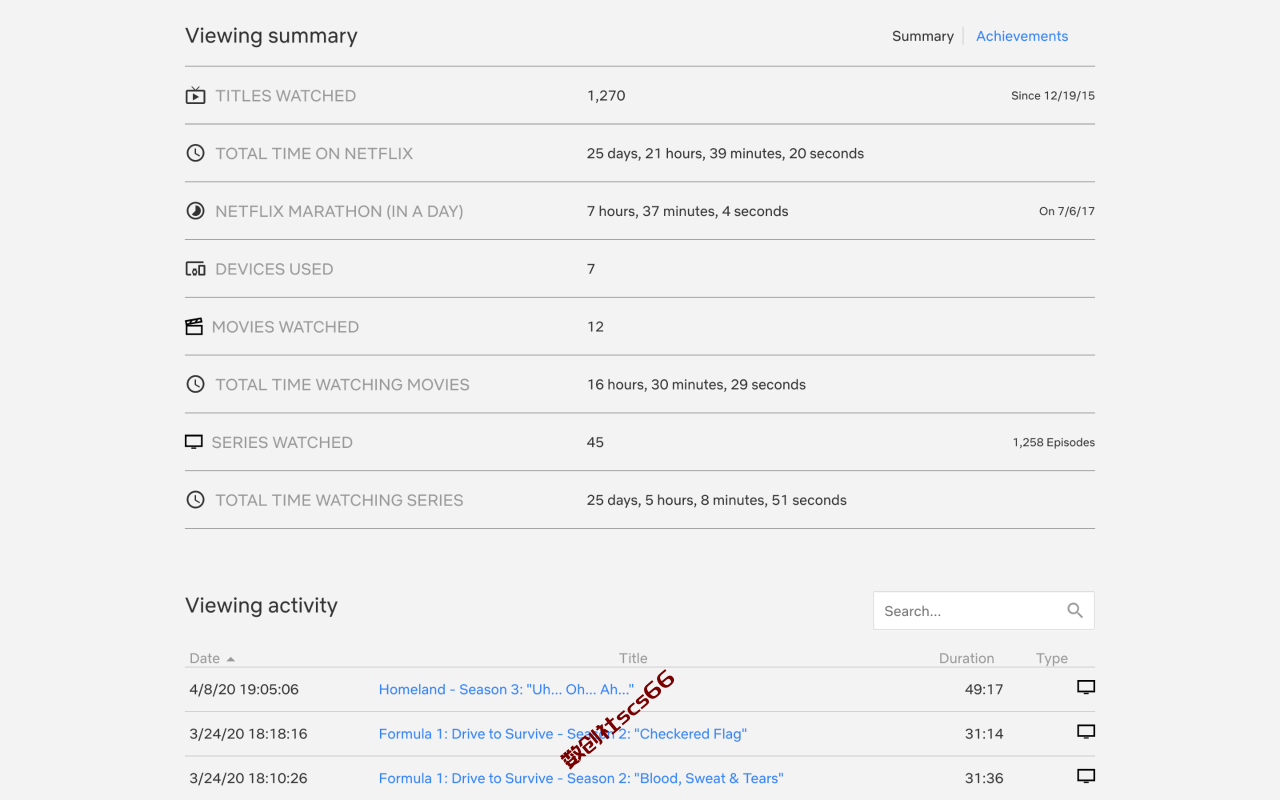The height and width of the screenshot is (800, 1280).
Task: Click the SERIES WATCHED label
Action: click(x=282, y=442)
